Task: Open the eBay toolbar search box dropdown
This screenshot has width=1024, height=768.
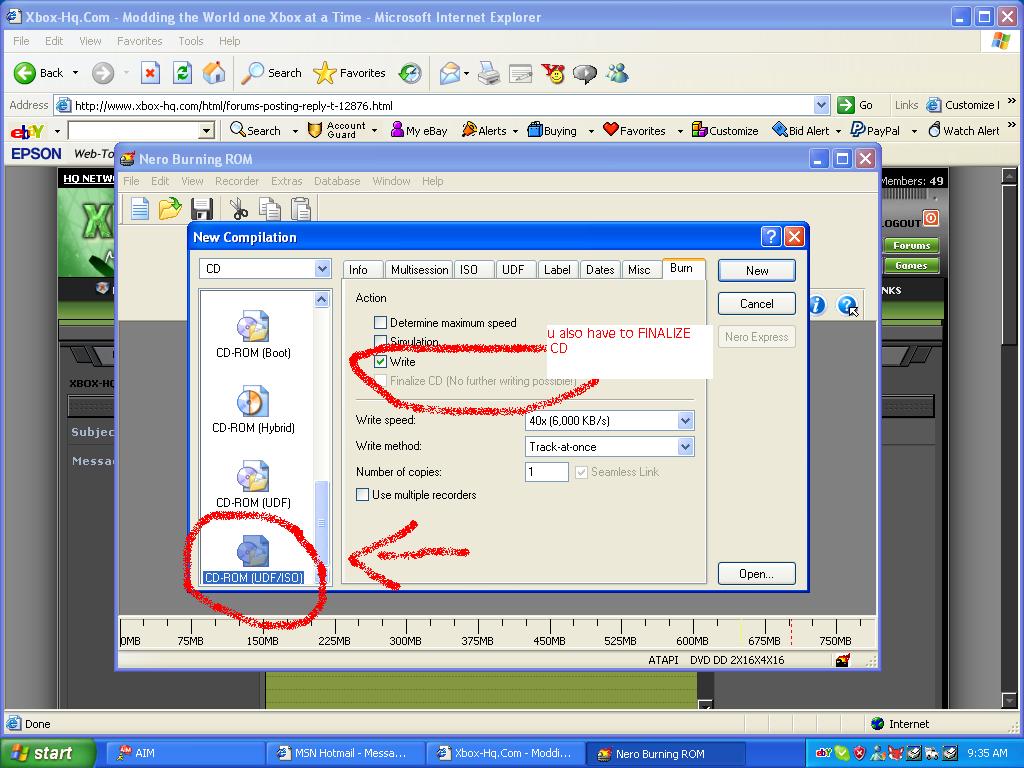Action: (x=206, y=131)
